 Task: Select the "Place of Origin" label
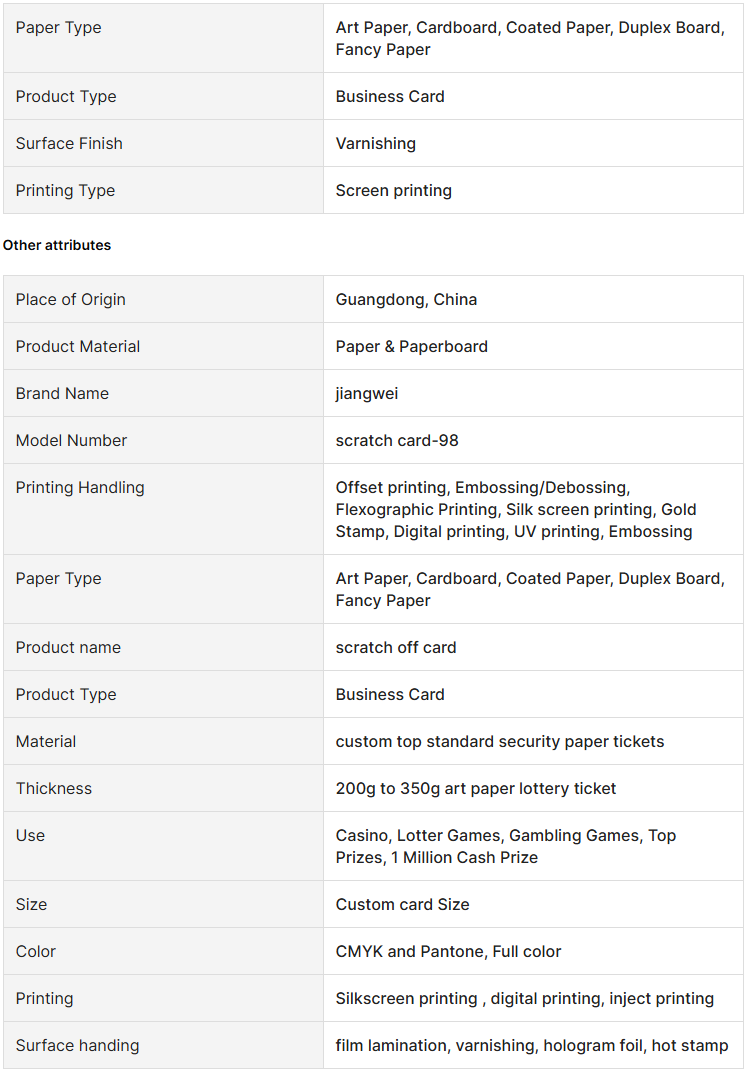[x=71, y=299]
